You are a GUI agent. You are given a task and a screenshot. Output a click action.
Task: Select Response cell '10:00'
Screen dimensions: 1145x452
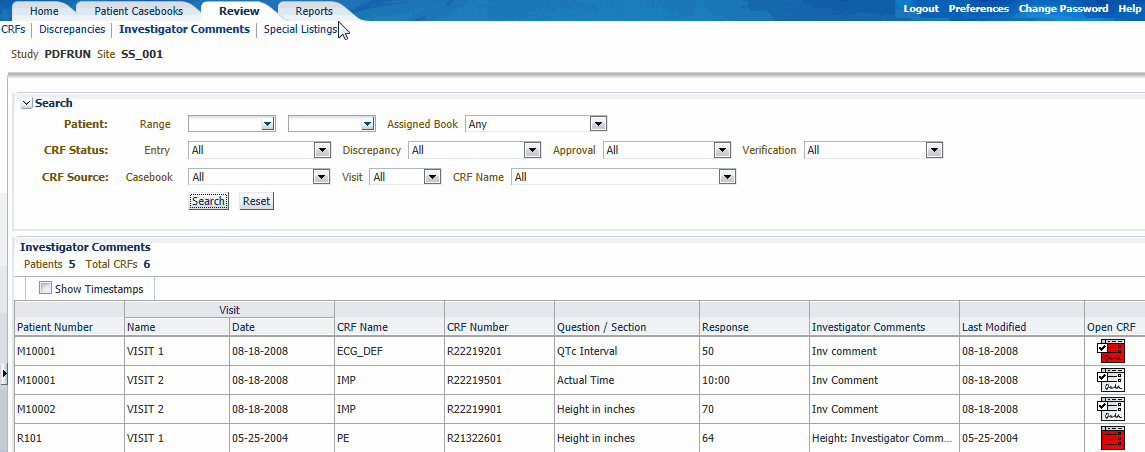tap(754, 380)
